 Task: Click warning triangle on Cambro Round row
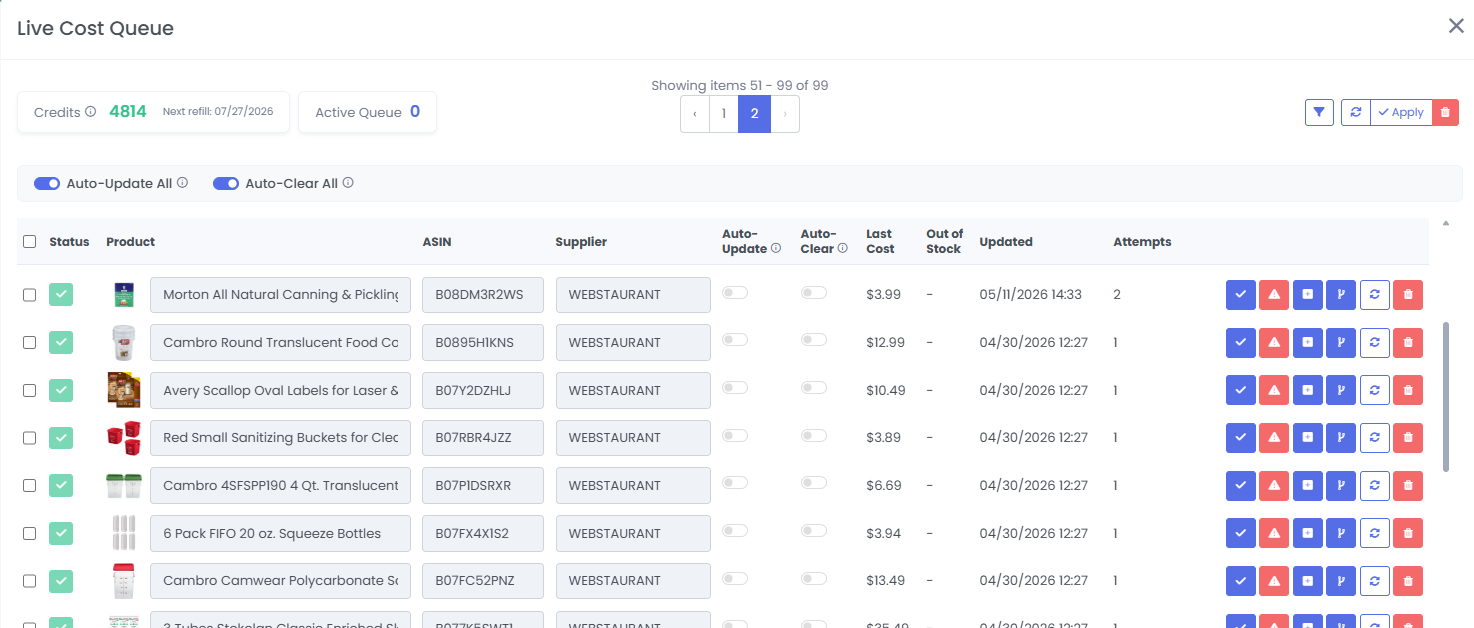(x=1274, y=342)
